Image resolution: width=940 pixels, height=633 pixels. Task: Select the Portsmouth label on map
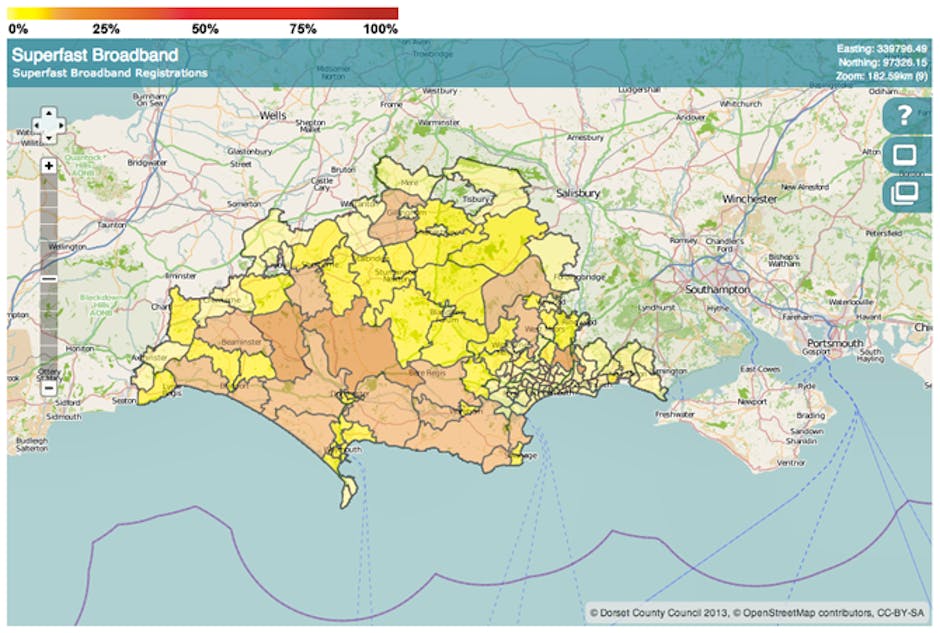[835, 344]
